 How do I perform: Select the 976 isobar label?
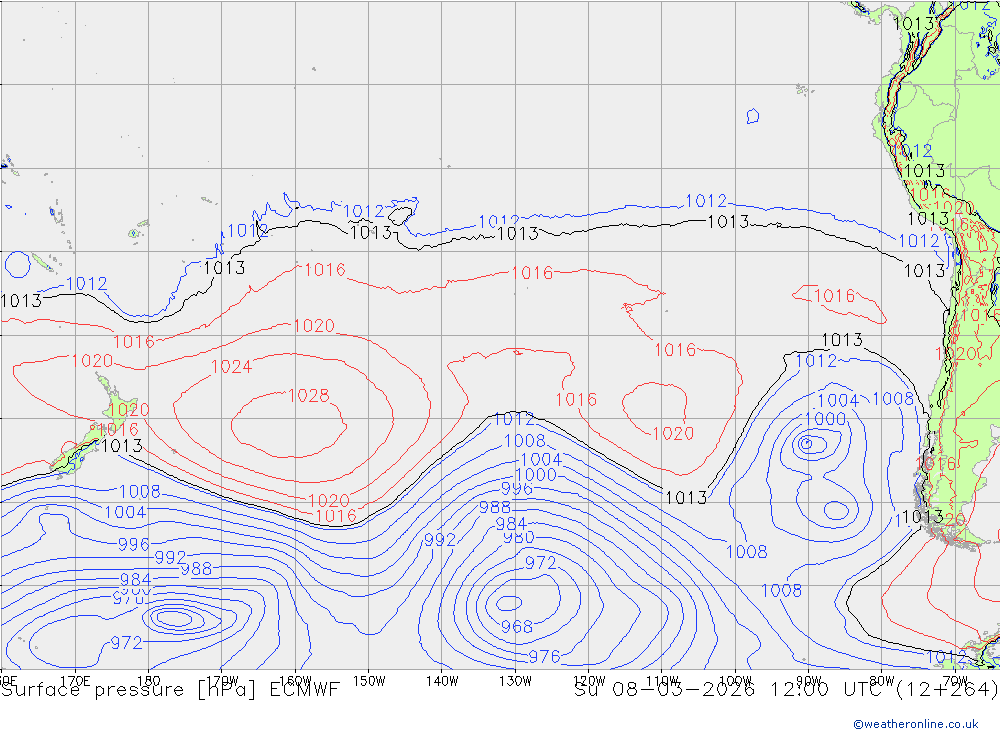click(x=545, y=656)
